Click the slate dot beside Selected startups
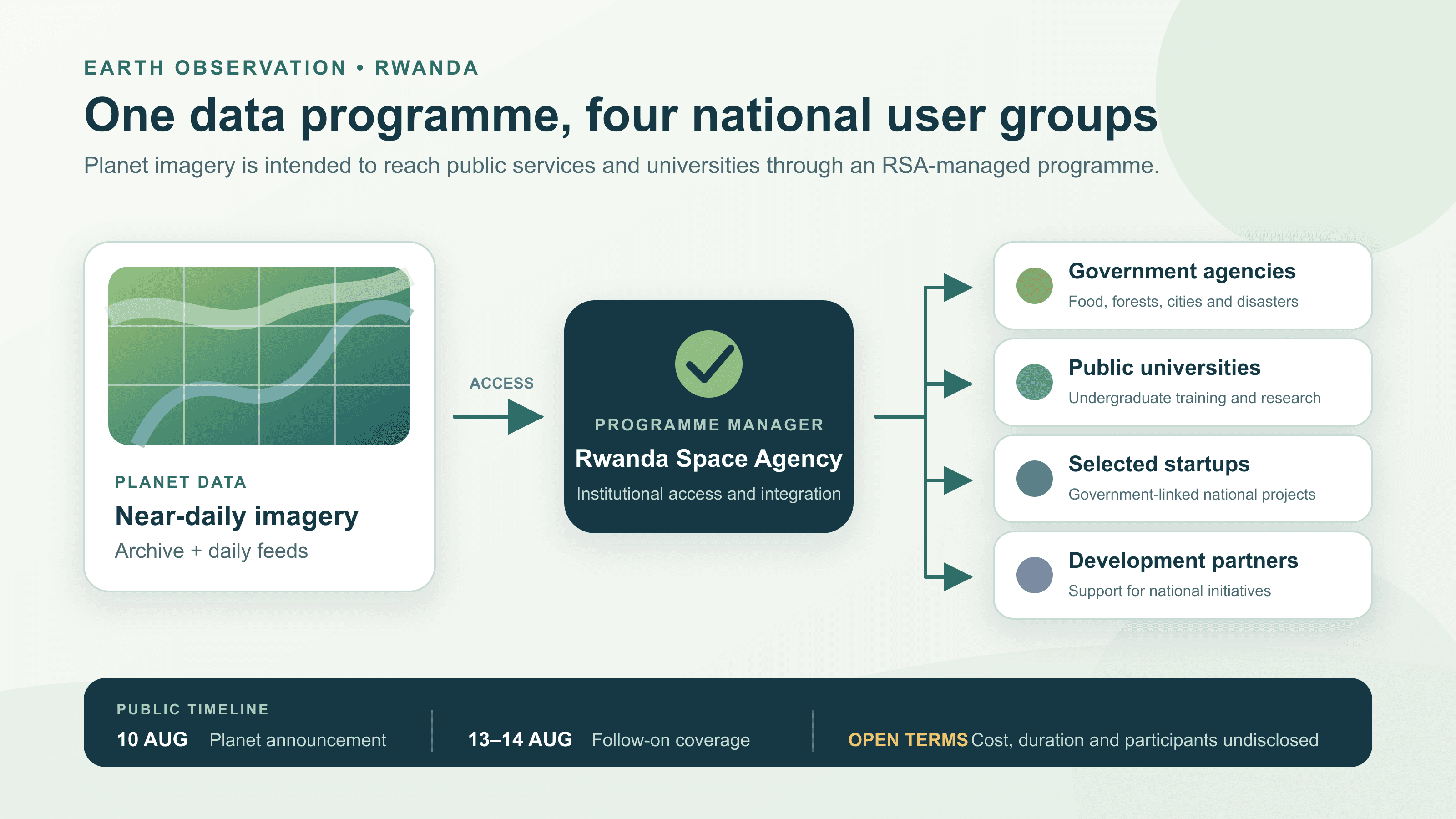The height and width of the screenshot is (819, 1456). (1034, 479)
